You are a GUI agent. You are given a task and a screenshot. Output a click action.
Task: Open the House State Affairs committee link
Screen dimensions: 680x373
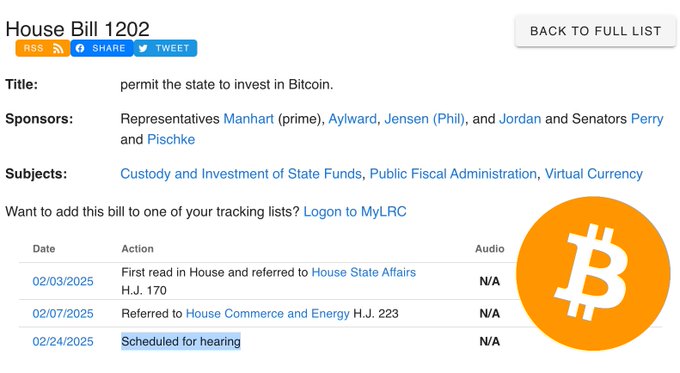click(363, 272)
